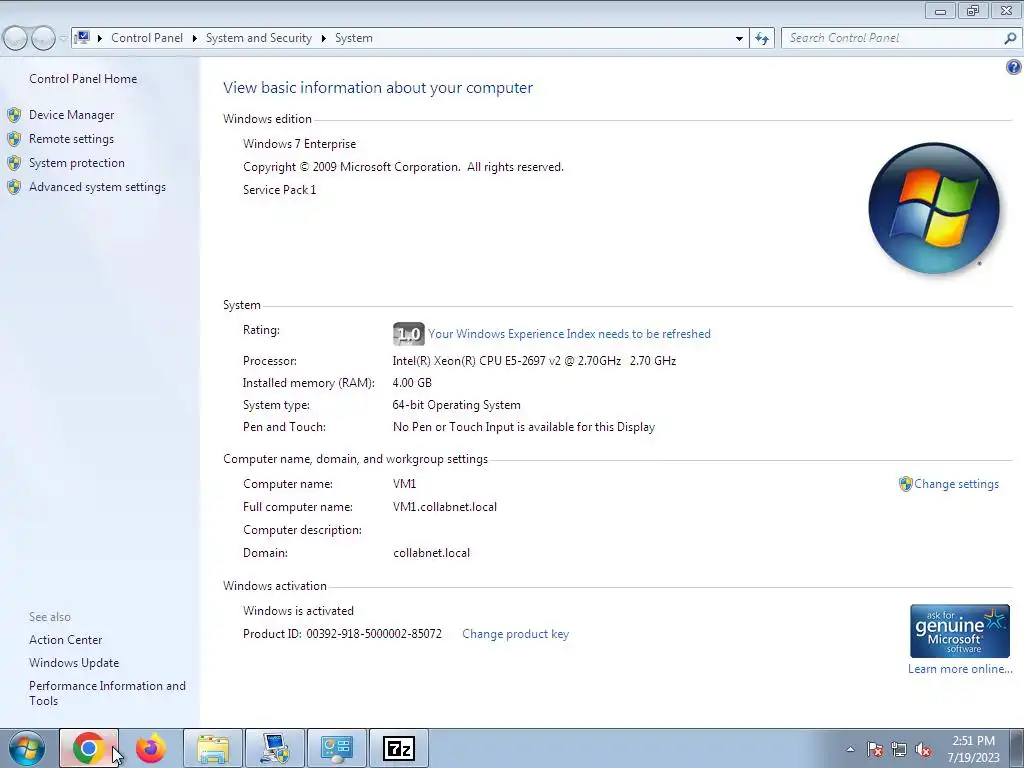Open the address bar history dropdown

[x=739, y=39]
